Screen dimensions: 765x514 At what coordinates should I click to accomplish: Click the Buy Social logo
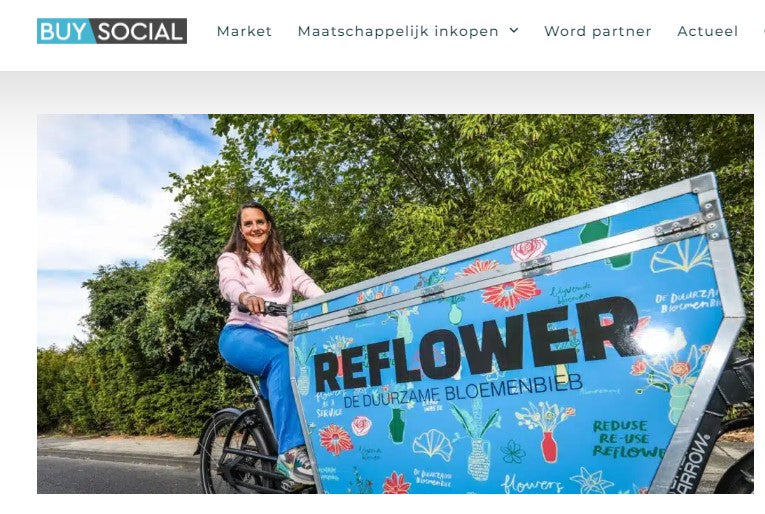(x=112, y=31)
